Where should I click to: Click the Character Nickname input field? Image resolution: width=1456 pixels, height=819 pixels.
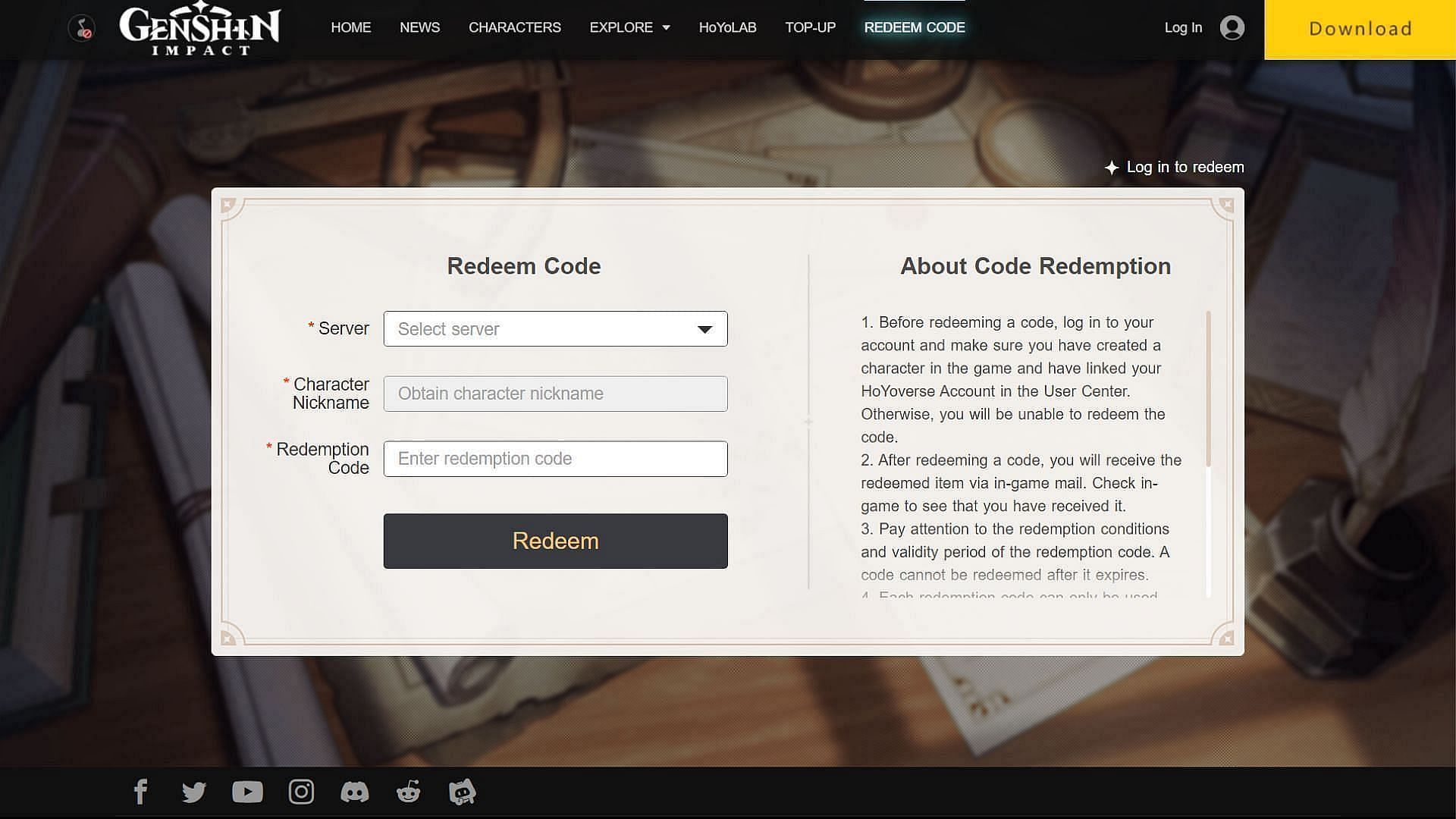pyautogui.click(x=555, y=393)
